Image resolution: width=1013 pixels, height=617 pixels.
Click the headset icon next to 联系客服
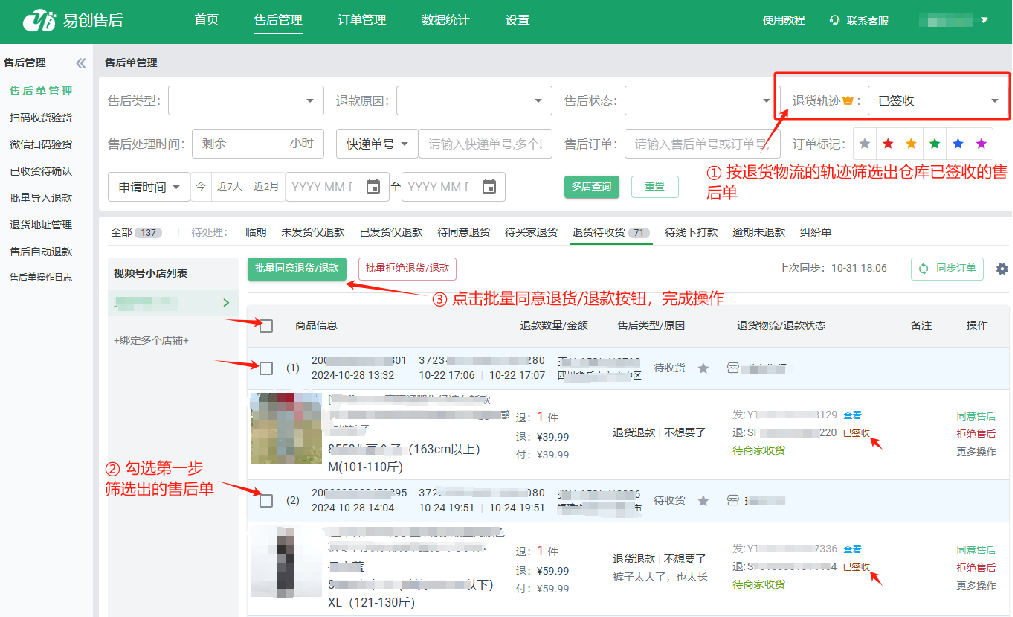[834, 20]
